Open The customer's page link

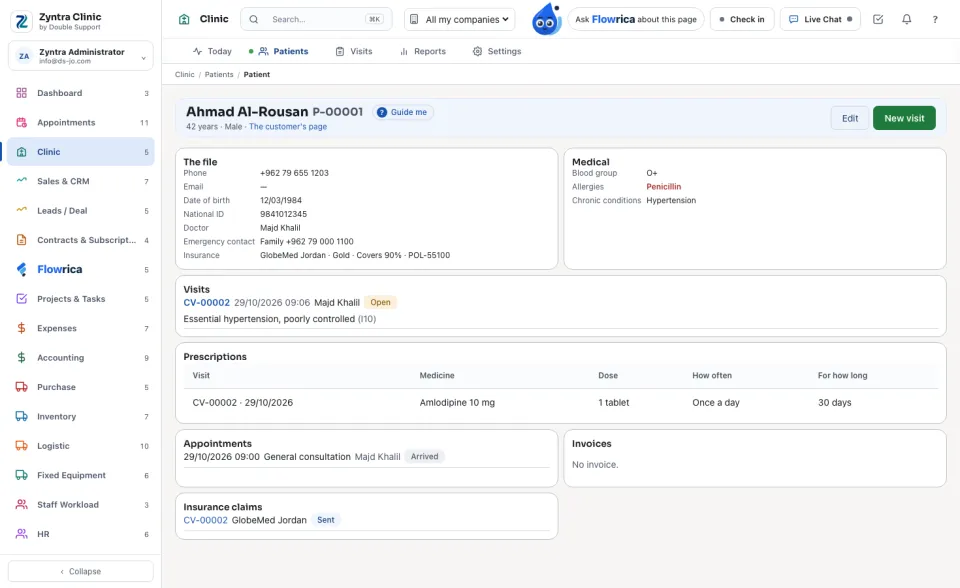(x=288, y=127)
